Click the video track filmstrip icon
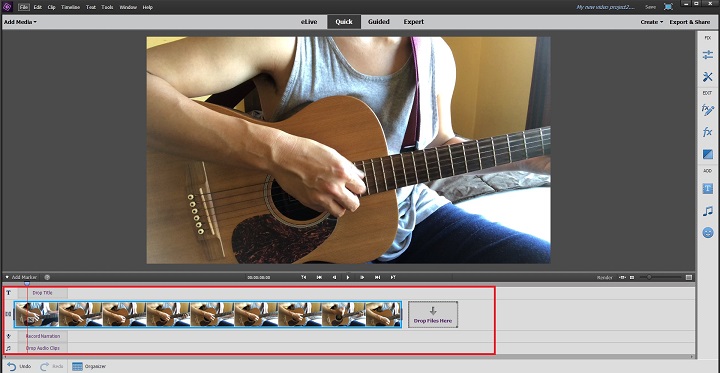 (x=8, y=314)
